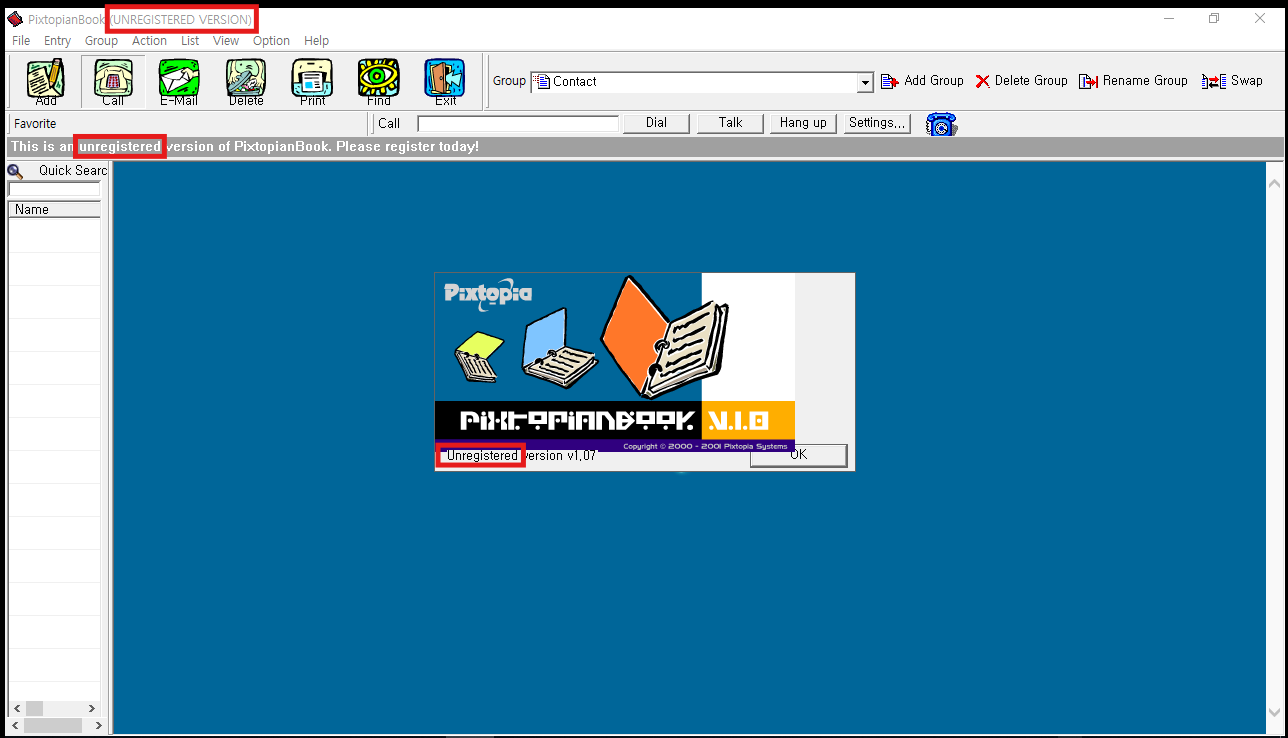This screenshot has height=738, width=1288.
Task: Click the Favorite bar label
Action: pyautogui.click(x=35, y=124)
